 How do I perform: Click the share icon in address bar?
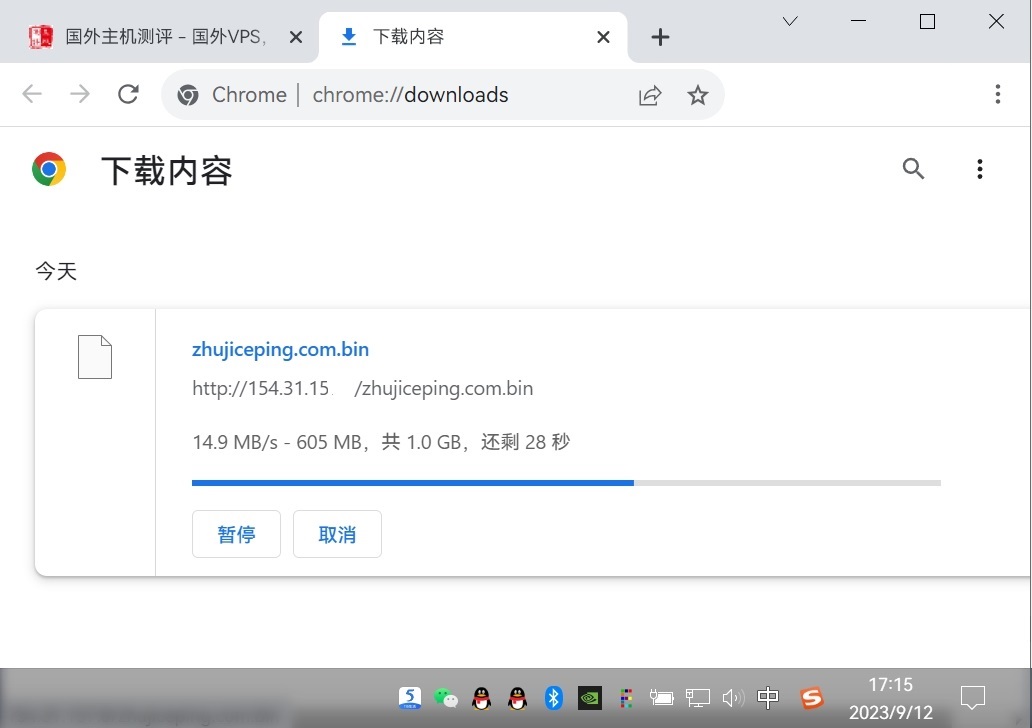coord(650,95)
